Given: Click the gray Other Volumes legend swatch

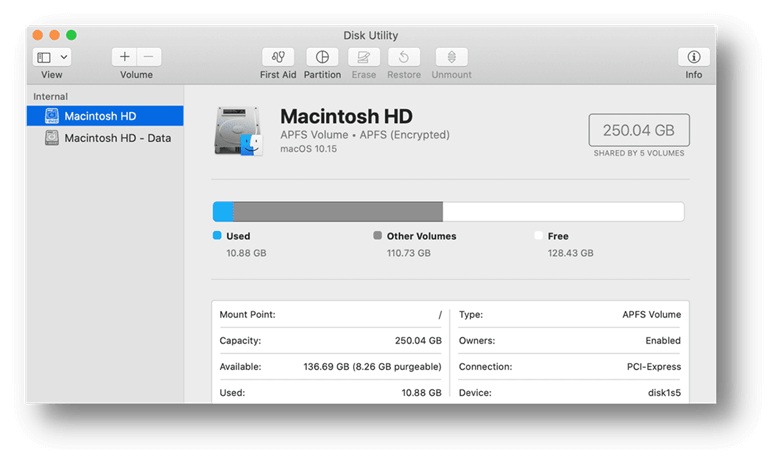Looking at the screenshot, I should coord(378,235).
